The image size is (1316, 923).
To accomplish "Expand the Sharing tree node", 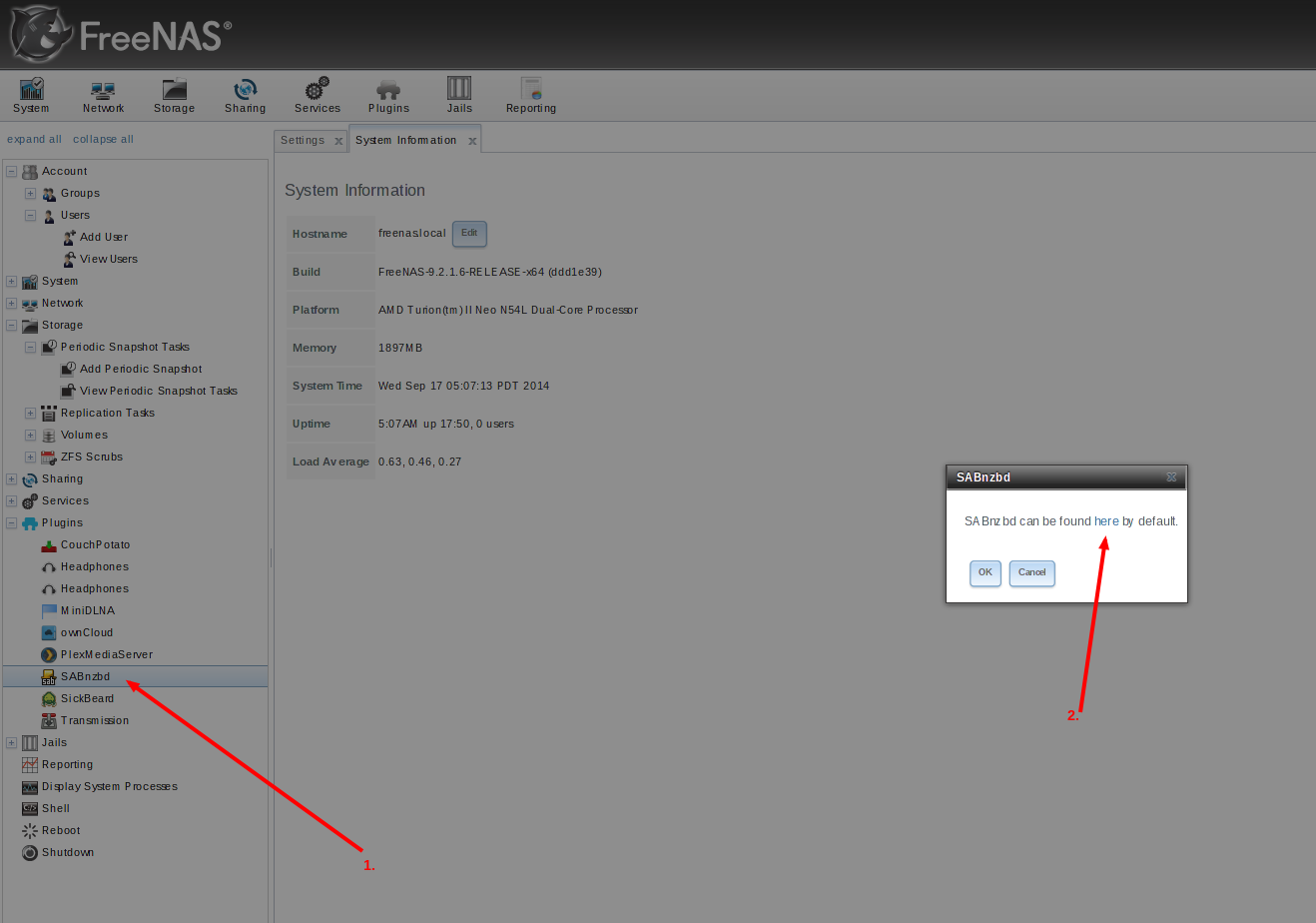I will click(12, 479).
